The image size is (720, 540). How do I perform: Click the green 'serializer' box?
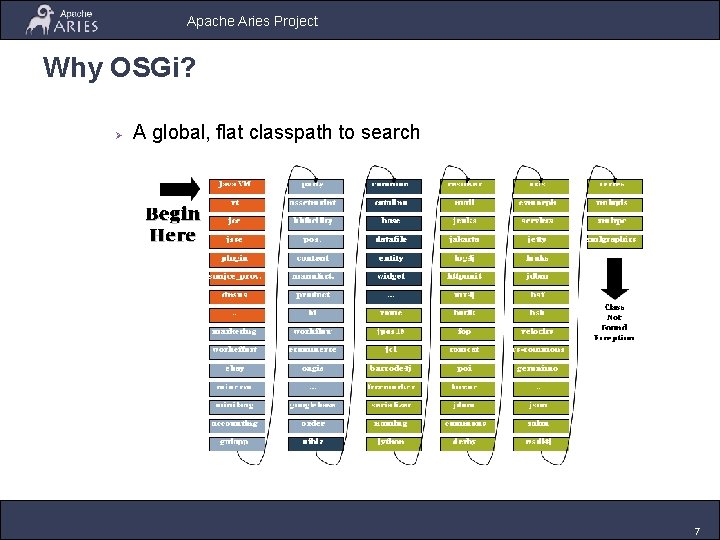tap(394, 407)
